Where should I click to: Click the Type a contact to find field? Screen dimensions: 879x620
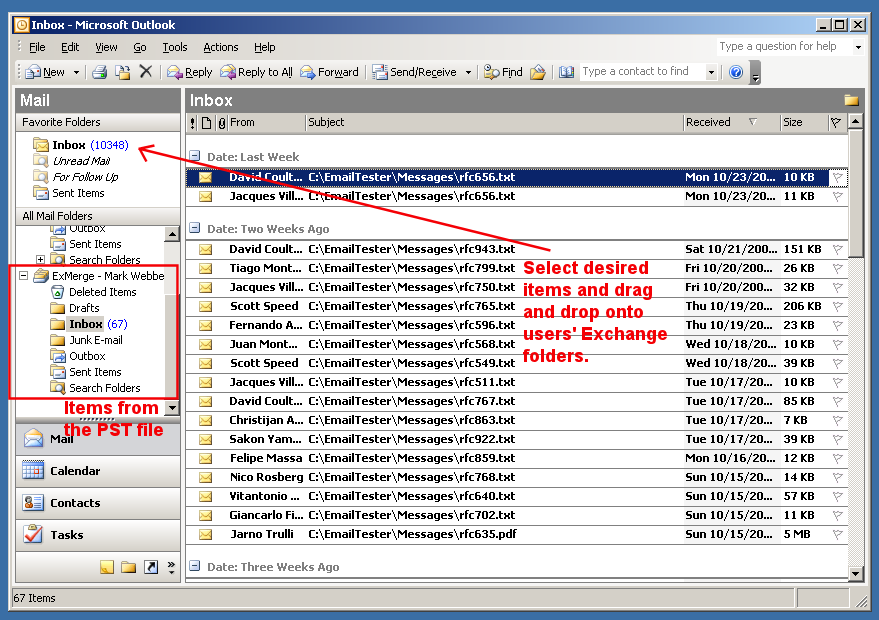click(x=642, y=71)
